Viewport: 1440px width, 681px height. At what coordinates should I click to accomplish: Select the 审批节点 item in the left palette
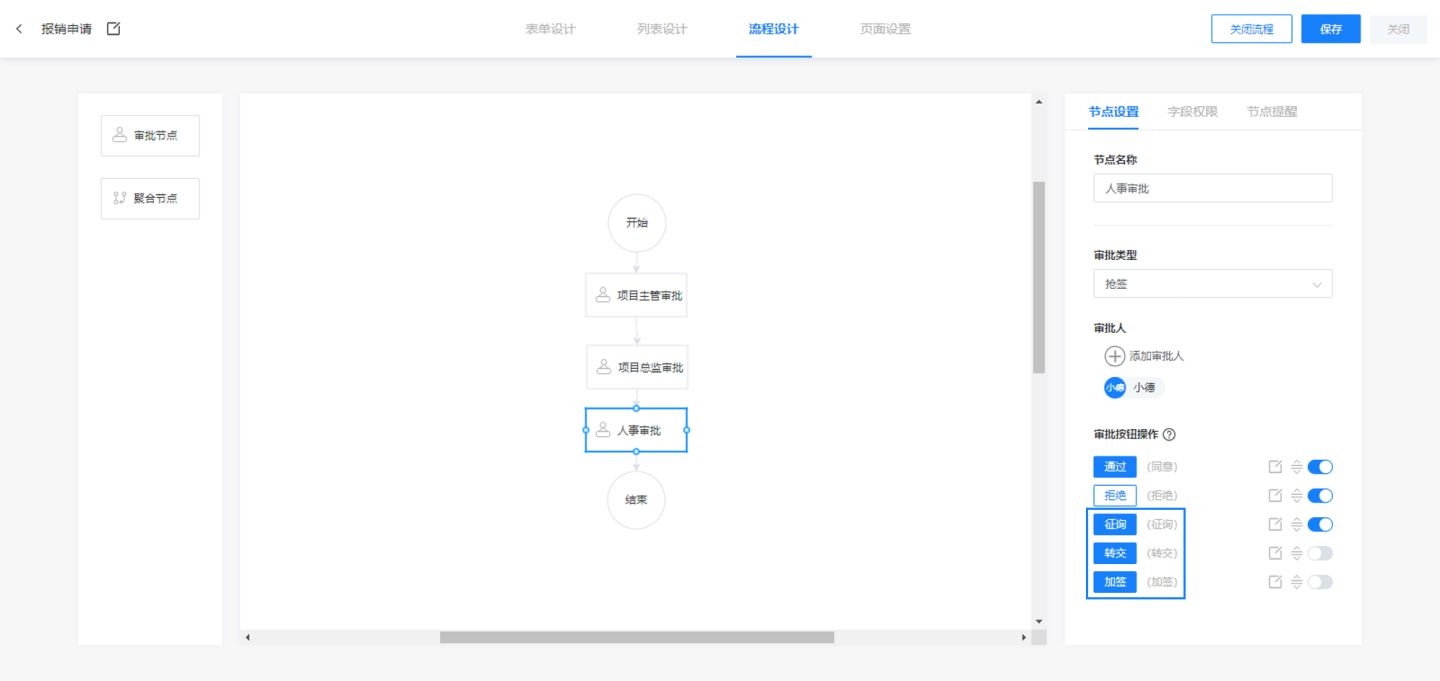[150, 136]
